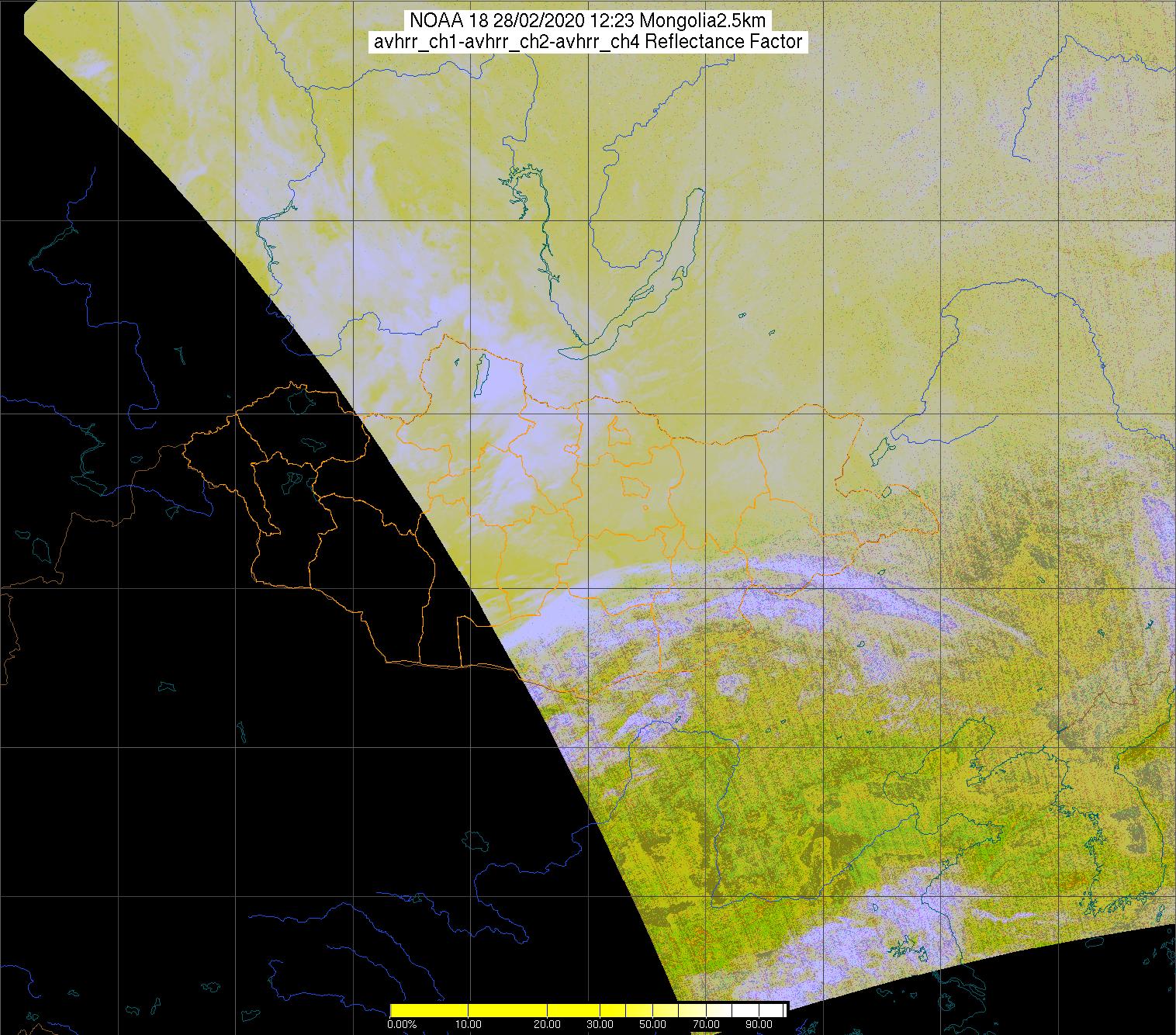Click the title 'NOAA 18 28/02/2020 12:23 Mongolia2.5km'
1176x1035 pixels.
(589, 20)
